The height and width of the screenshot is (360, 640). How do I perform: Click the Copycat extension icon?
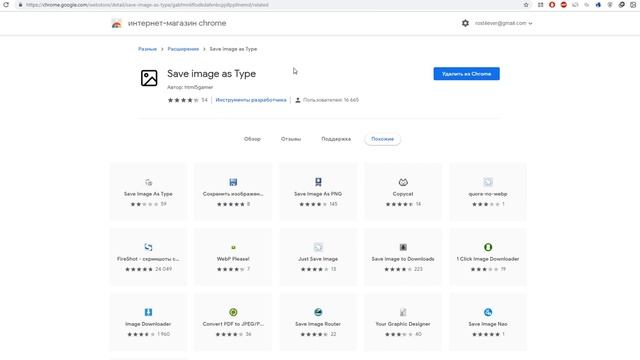tap(403, 182)
